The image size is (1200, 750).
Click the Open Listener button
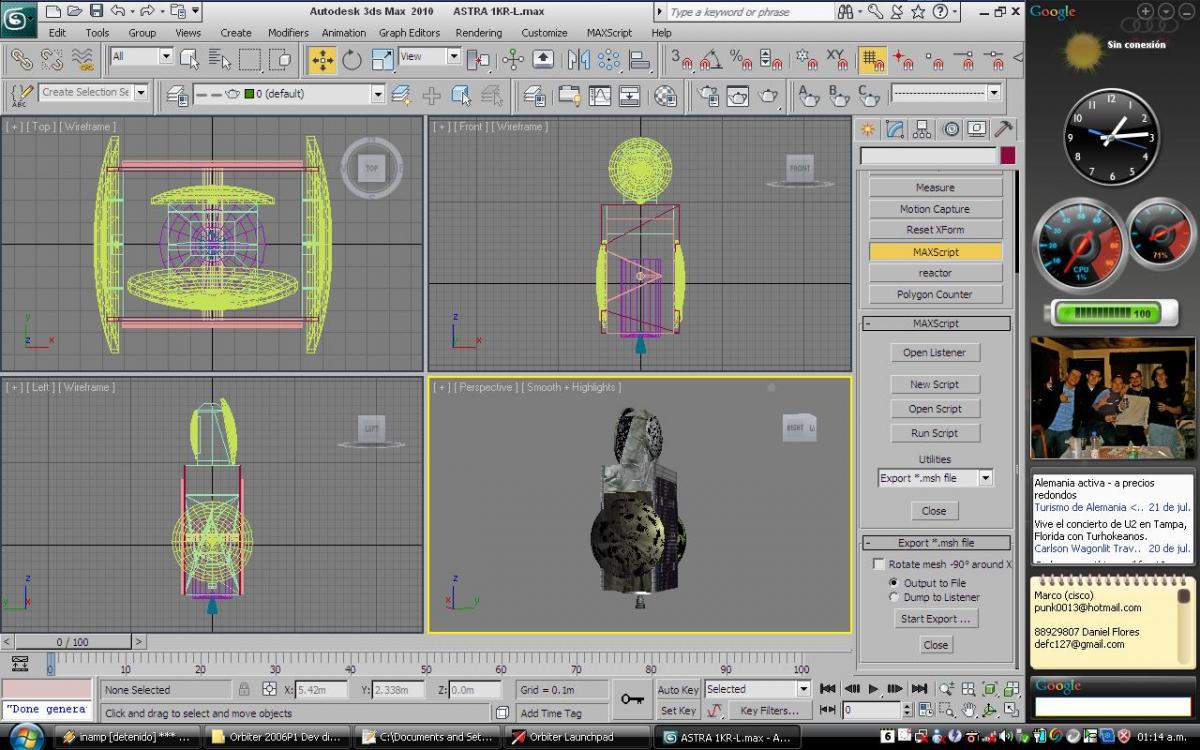[935, 353]
